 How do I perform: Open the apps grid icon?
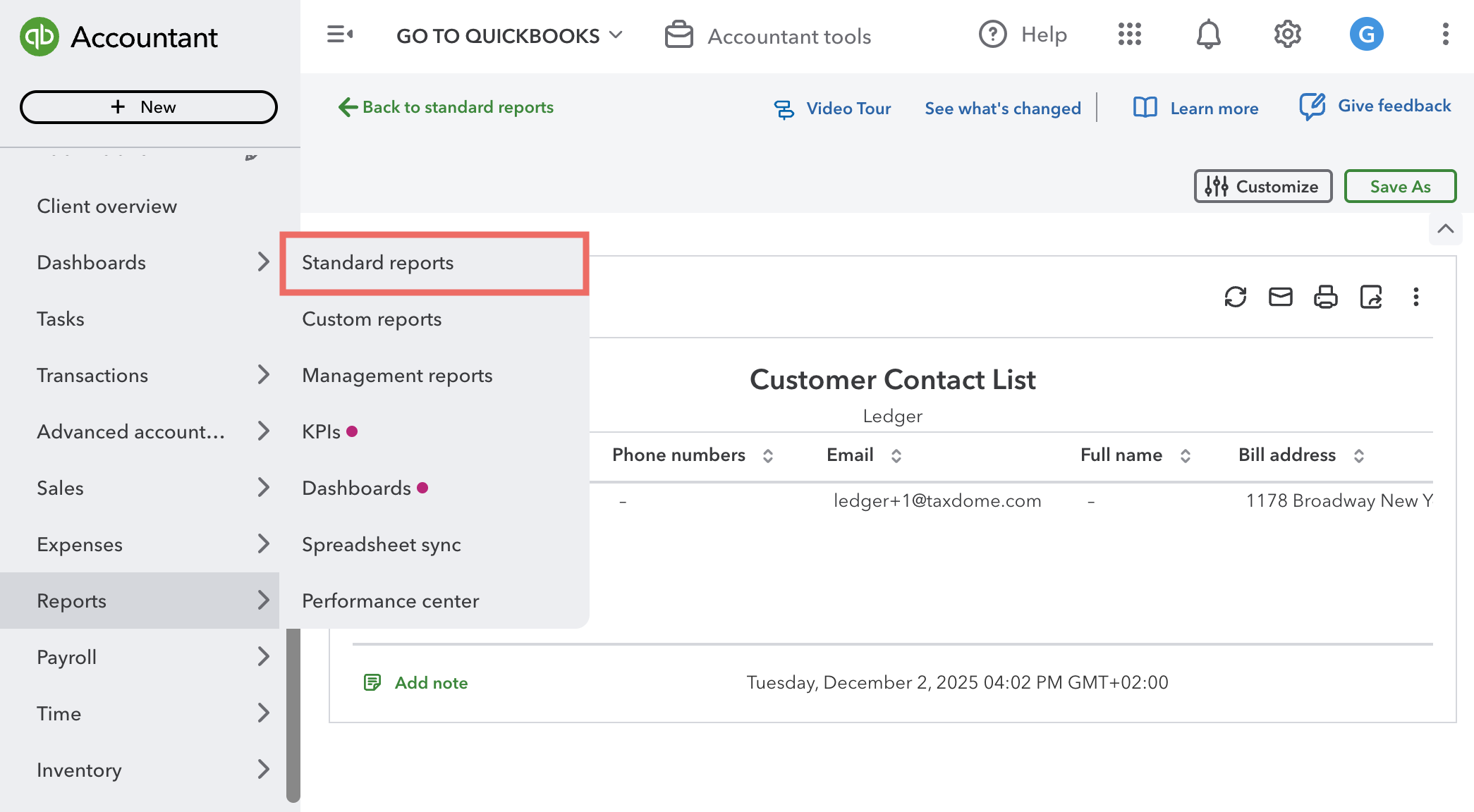pyautogui.click(x=1129, y=35)
